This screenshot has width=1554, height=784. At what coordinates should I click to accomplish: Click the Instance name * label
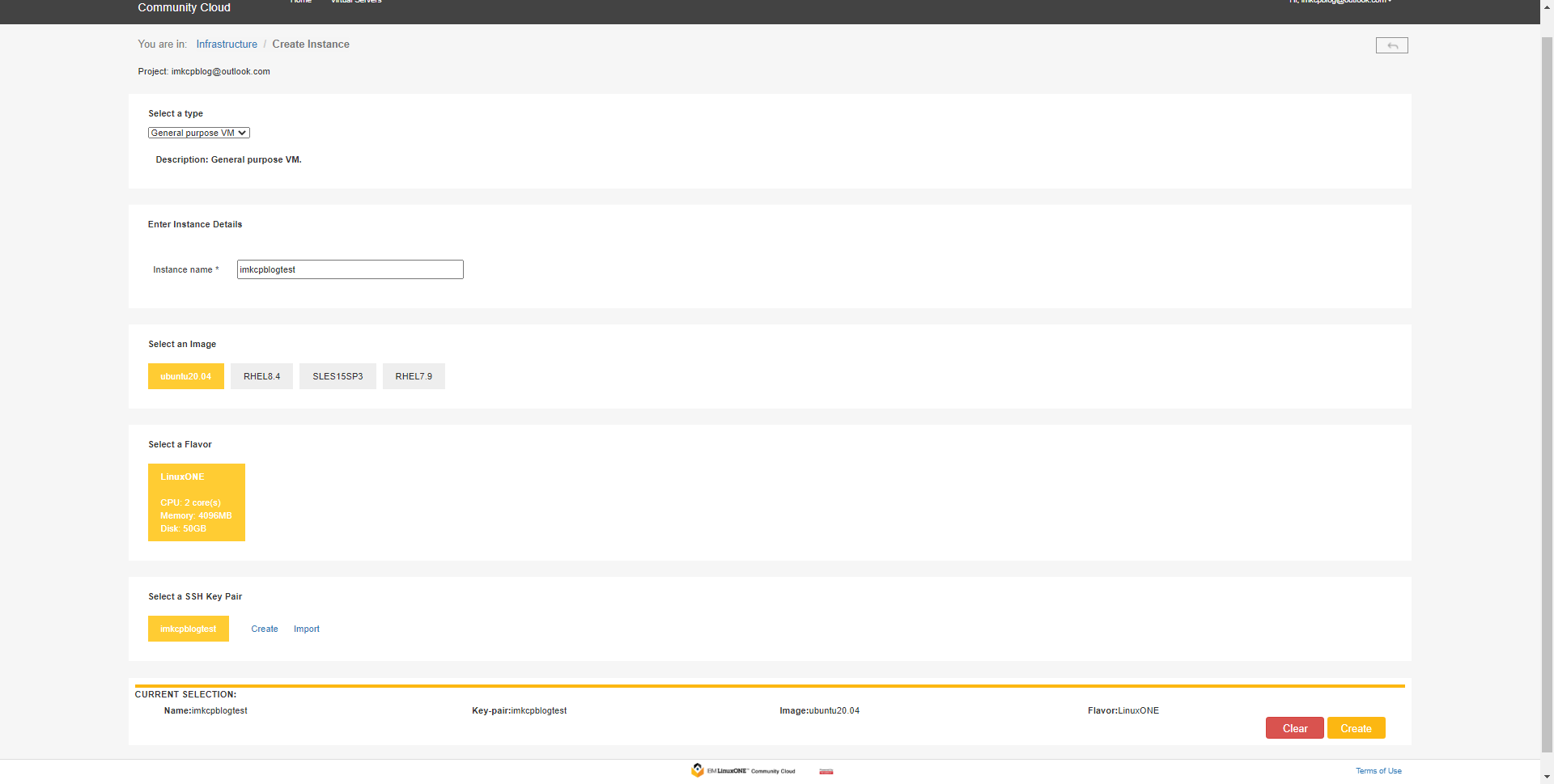click(x=186, y=269)
